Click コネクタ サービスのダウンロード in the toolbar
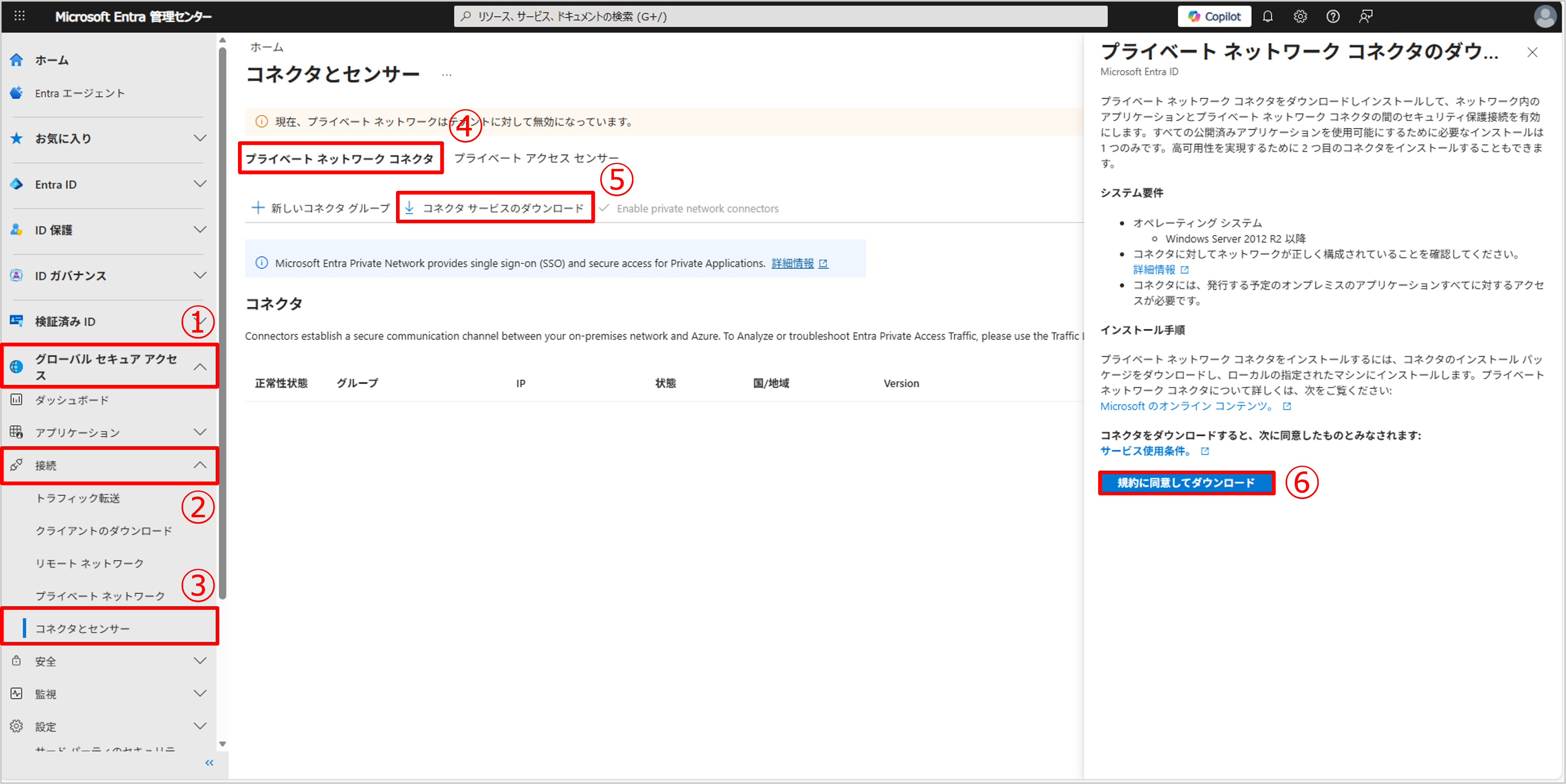This screenshot has height=784, width=1566. (495, 208)
